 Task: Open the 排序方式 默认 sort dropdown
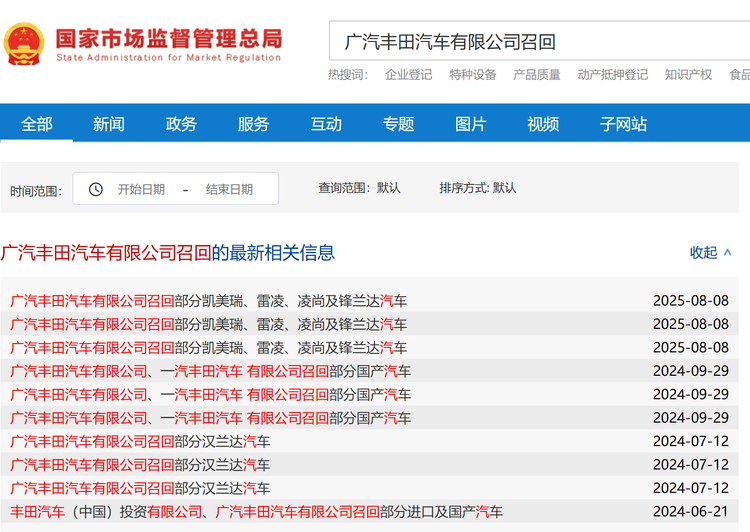point(478,188)
